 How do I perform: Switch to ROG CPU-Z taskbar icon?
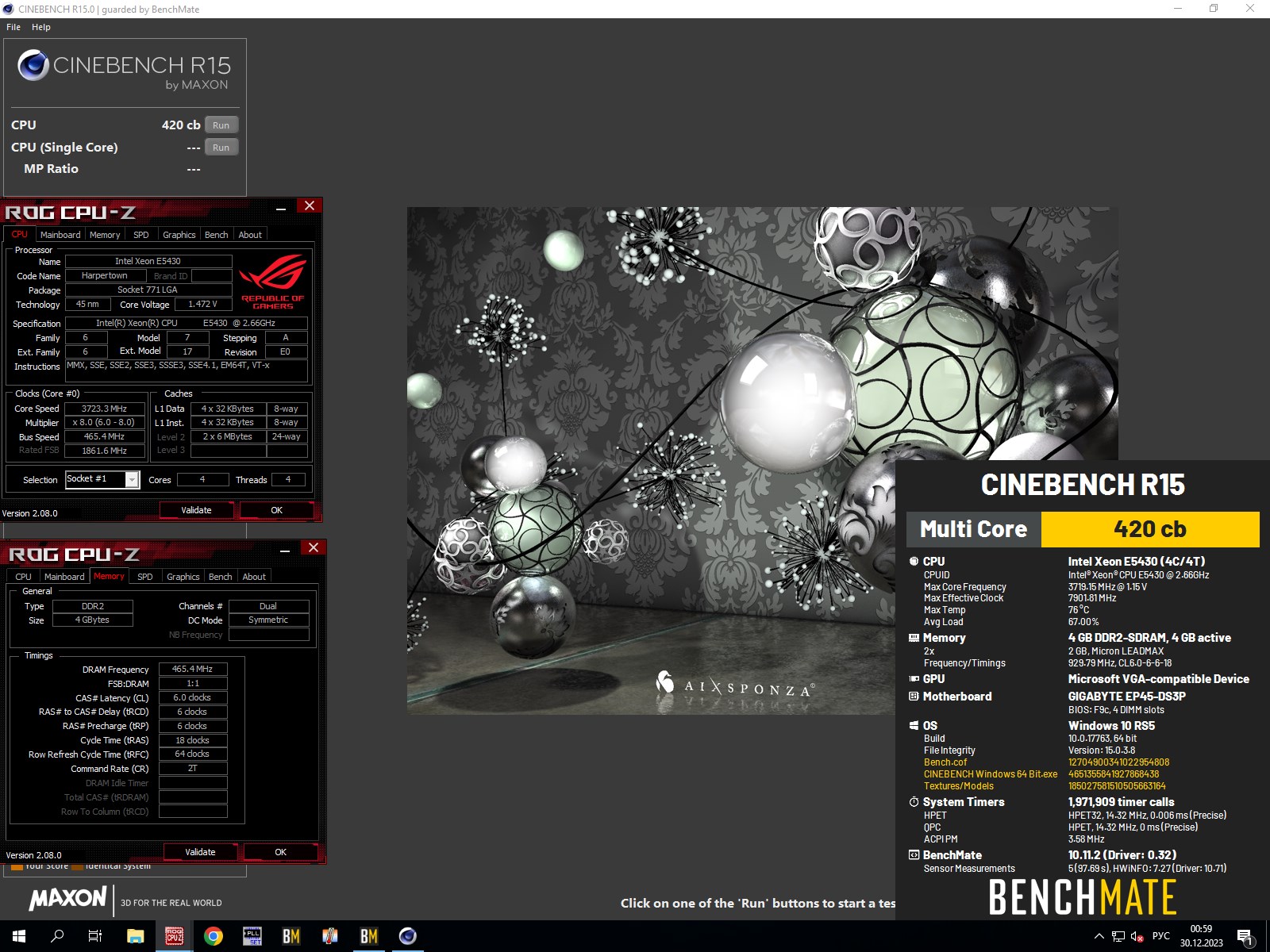pyautogui.click(x=175, y=936)
